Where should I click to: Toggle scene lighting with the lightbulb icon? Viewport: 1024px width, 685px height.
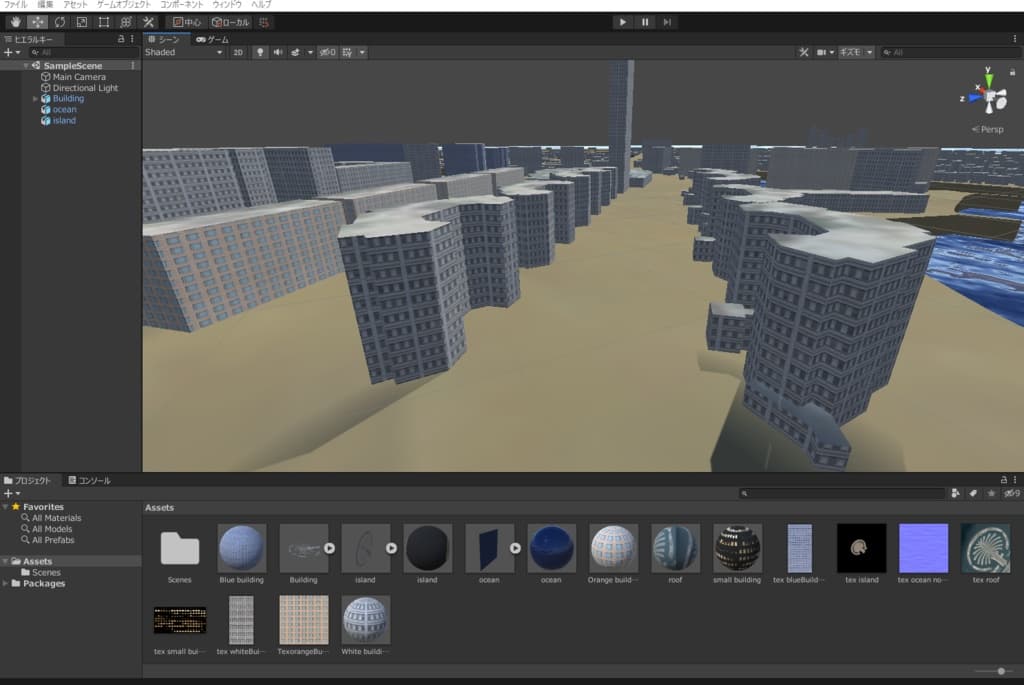click(260, 52)
